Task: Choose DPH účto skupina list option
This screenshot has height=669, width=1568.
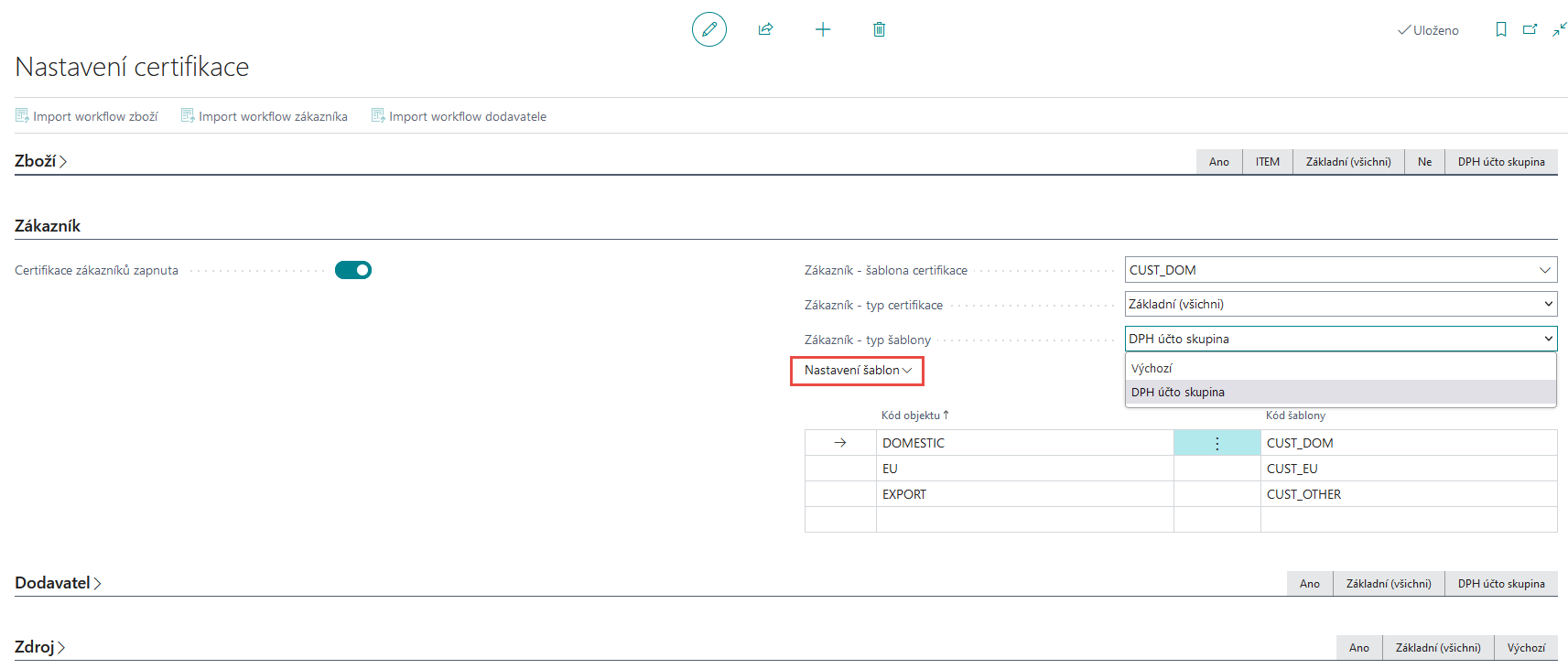Action: (x=1177, y=392)
